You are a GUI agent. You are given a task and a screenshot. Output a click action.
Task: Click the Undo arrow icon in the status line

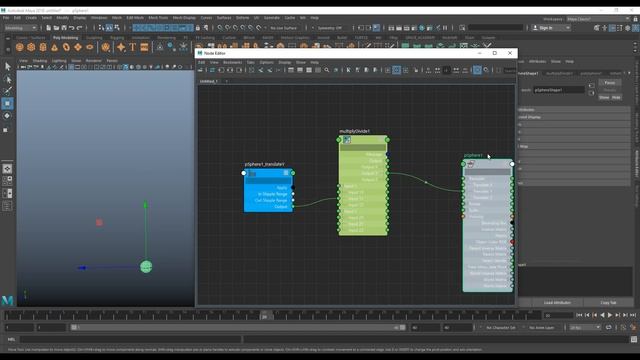click(71, 28)
